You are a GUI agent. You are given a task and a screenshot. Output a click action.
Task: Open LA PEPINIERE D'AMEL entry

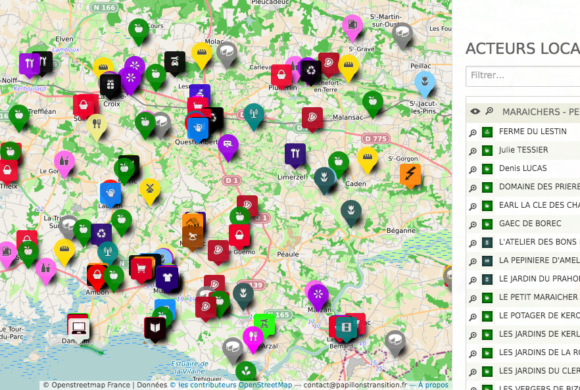[x=539, y=260]
